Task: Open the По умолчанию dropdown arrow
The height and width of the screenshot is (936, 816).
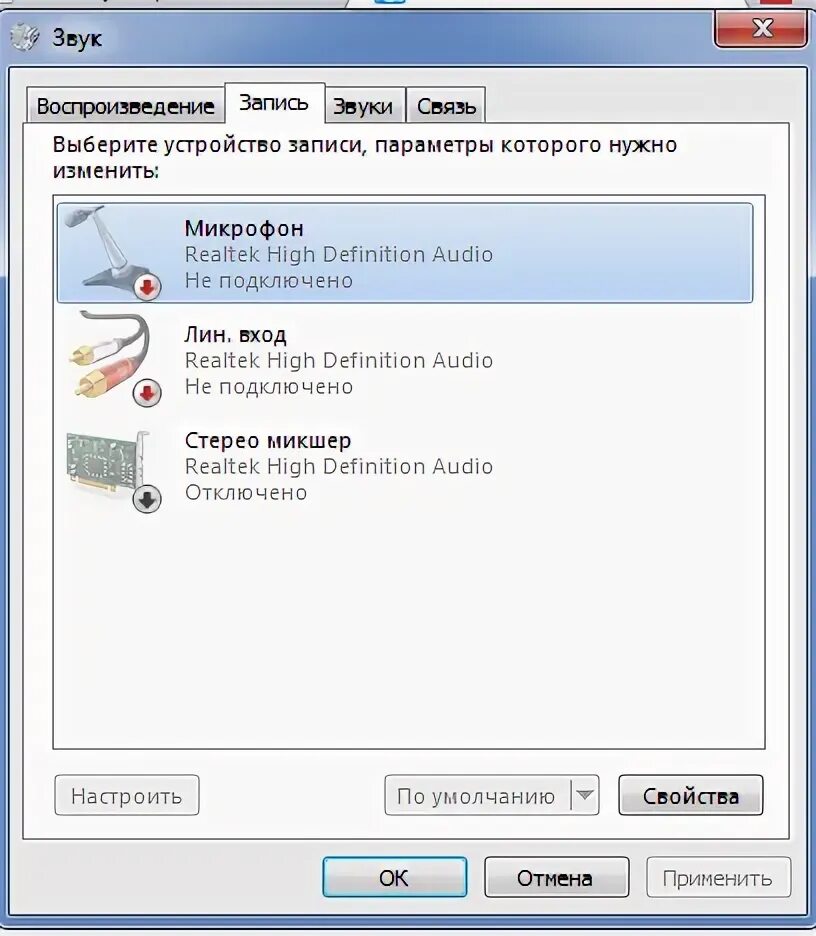Action: click(x=585, y=795)
